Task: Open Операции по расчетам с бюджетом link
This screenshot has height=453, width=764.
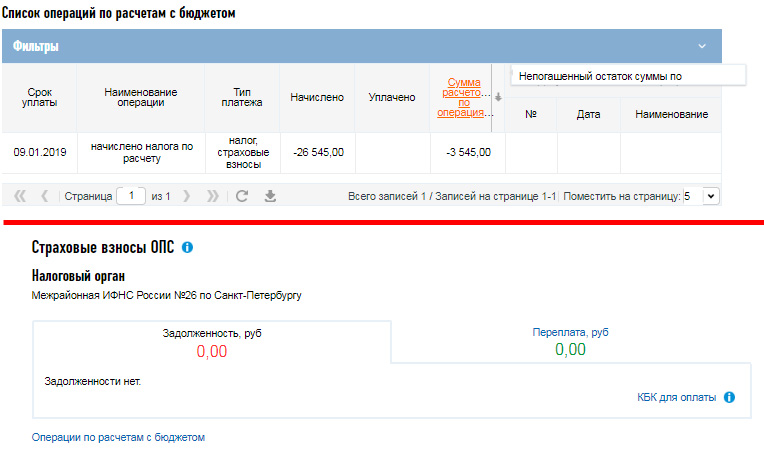Action: pyautogui.click(x=118, y=437)
